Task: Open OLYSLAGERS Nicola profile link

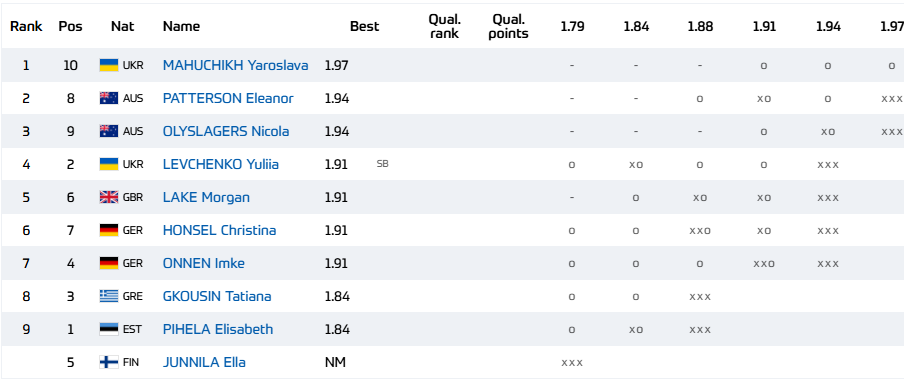Action: point(226,131)
